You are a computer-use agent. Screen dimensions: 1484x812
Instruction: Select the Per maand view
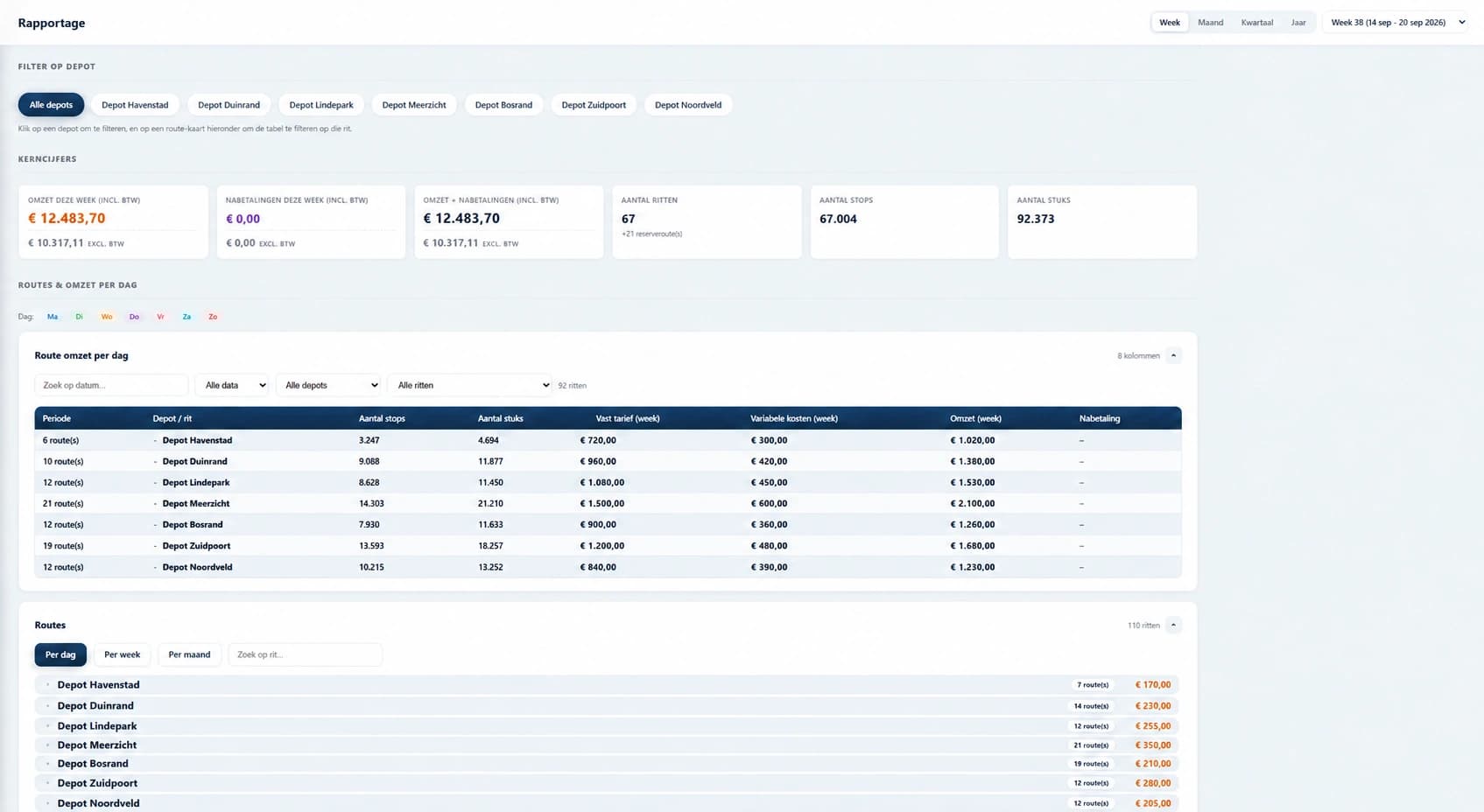pos(189,654)
